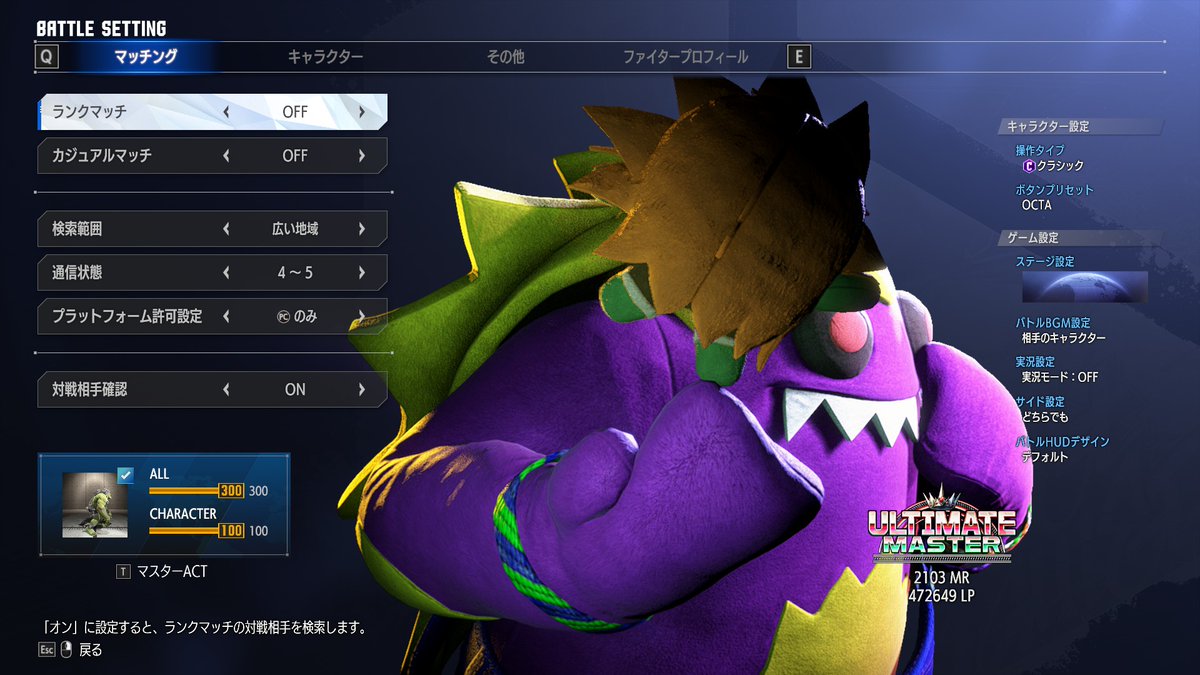Click the T key マスターACT prompt
This screenshot has height=675, width=1200.
coord(161,572)
